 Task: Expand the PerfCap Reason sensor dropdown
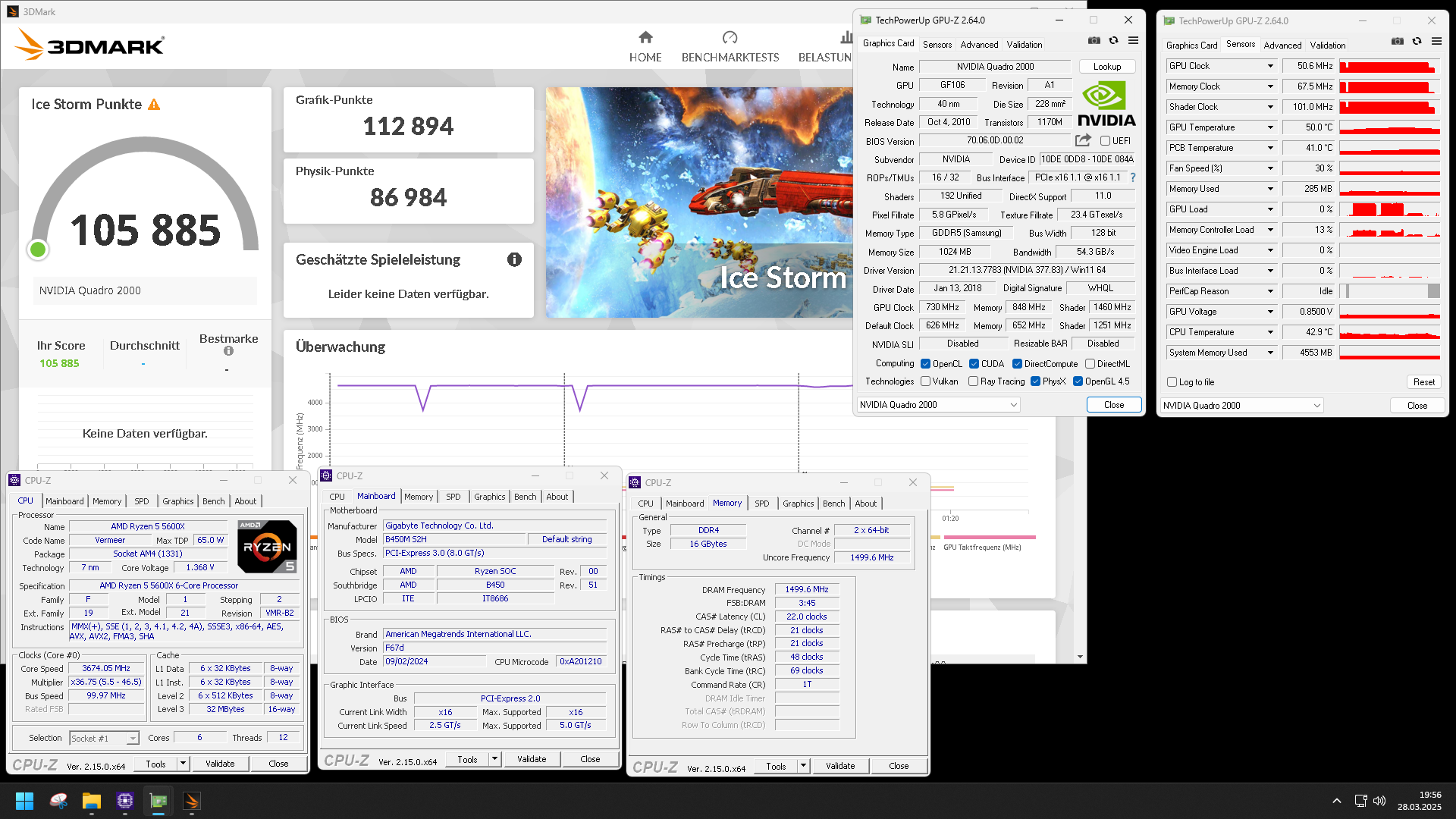[1270, 291]
